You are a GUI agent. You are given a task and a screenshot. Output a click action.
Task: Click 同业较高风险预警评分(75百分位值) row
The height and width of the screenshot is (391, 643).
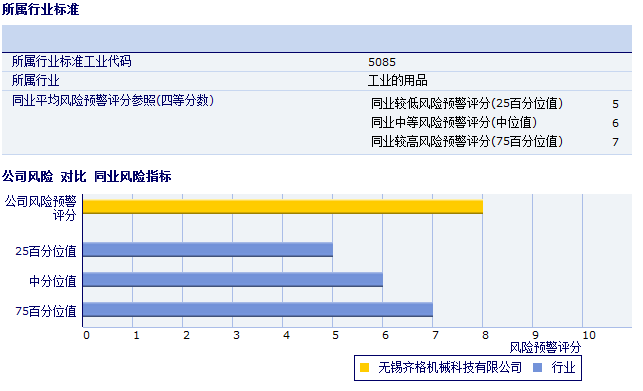pyautogui.click(x=495, y=142)
